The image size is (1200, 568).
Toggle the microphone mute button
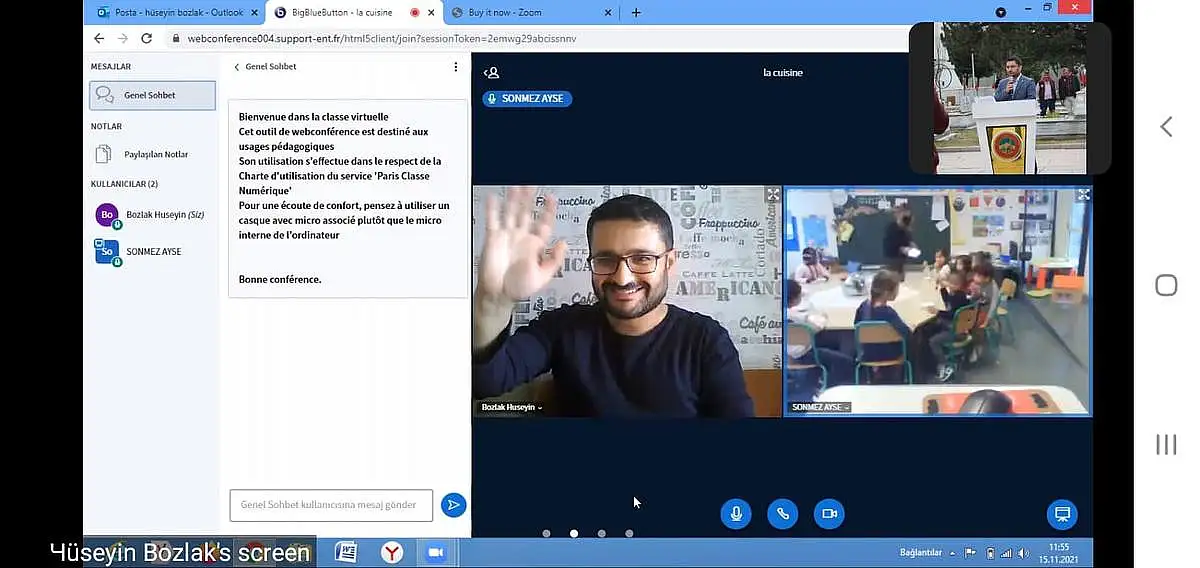[x=736, y=514]
